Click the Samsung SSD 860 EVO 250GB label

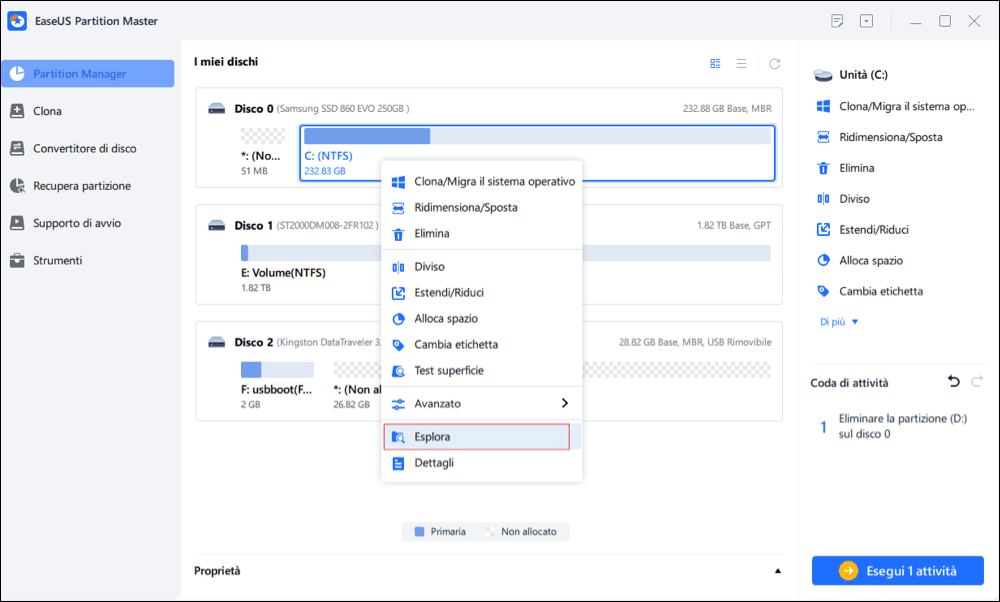(343, 109)
